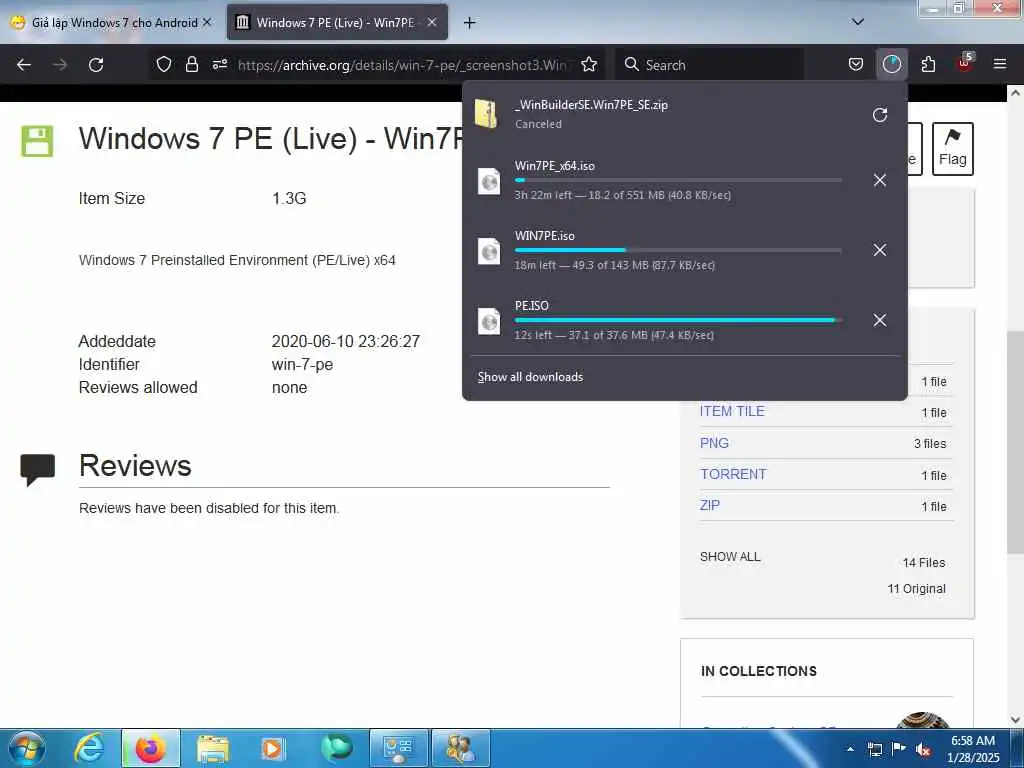Open Windows Media Player from the taskbar
1024x768 pixels.
[x=273, y=748]
